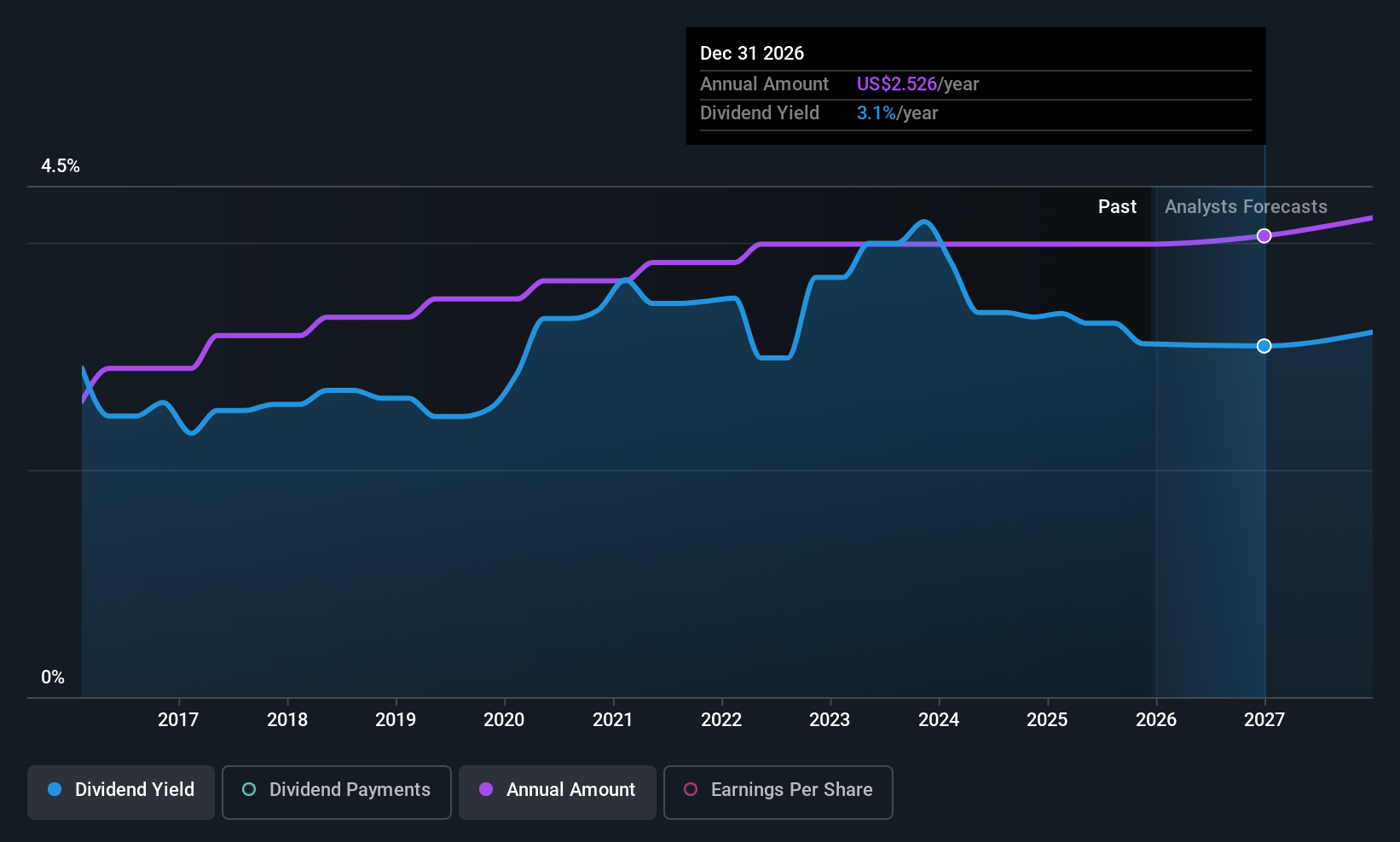Select the blue Dividend Yield marker point

pos(1264,345)
